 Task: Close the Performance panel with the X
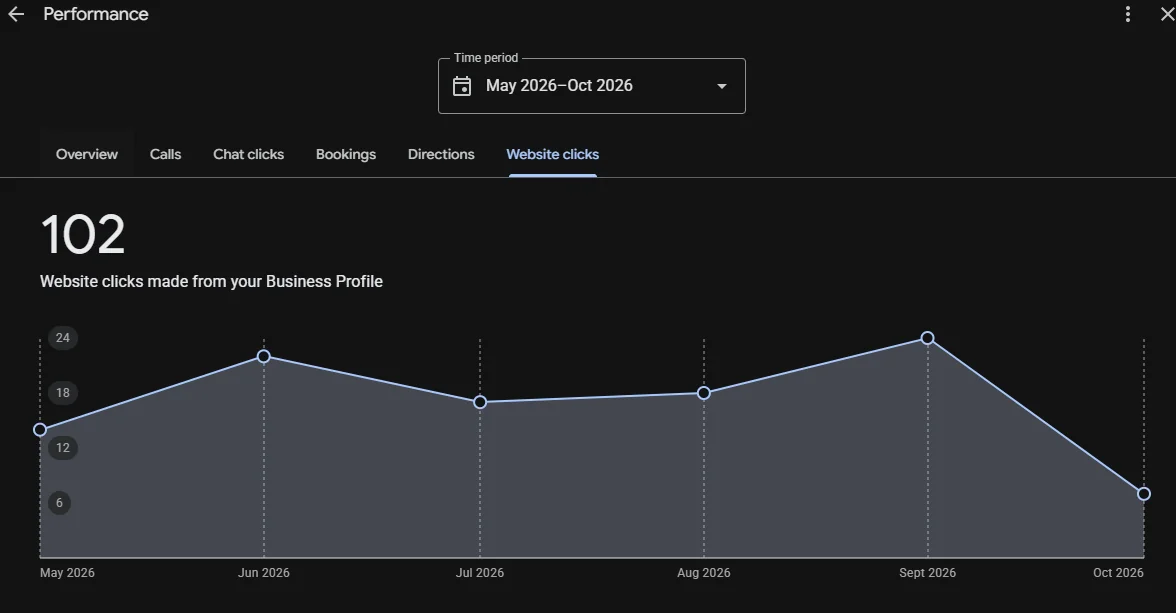click(1168, 14)
